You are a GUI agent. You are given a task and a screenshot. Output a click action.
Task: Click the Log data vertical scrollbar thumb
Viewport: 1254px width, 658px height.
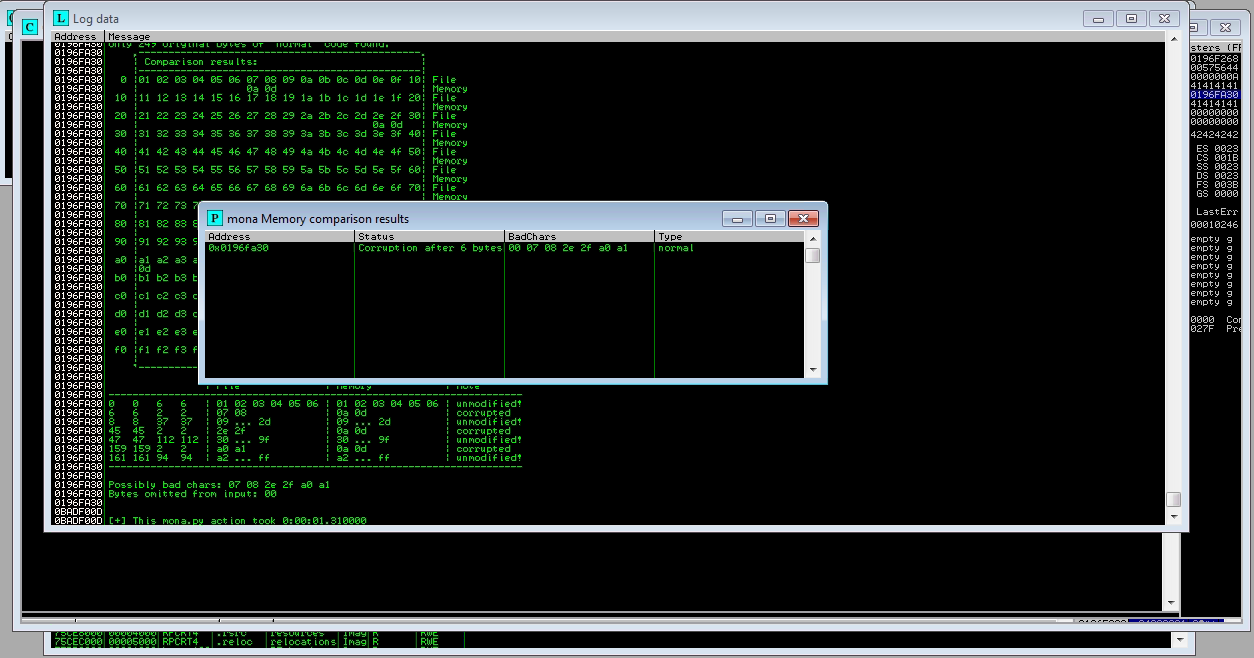click(1174, 499)
